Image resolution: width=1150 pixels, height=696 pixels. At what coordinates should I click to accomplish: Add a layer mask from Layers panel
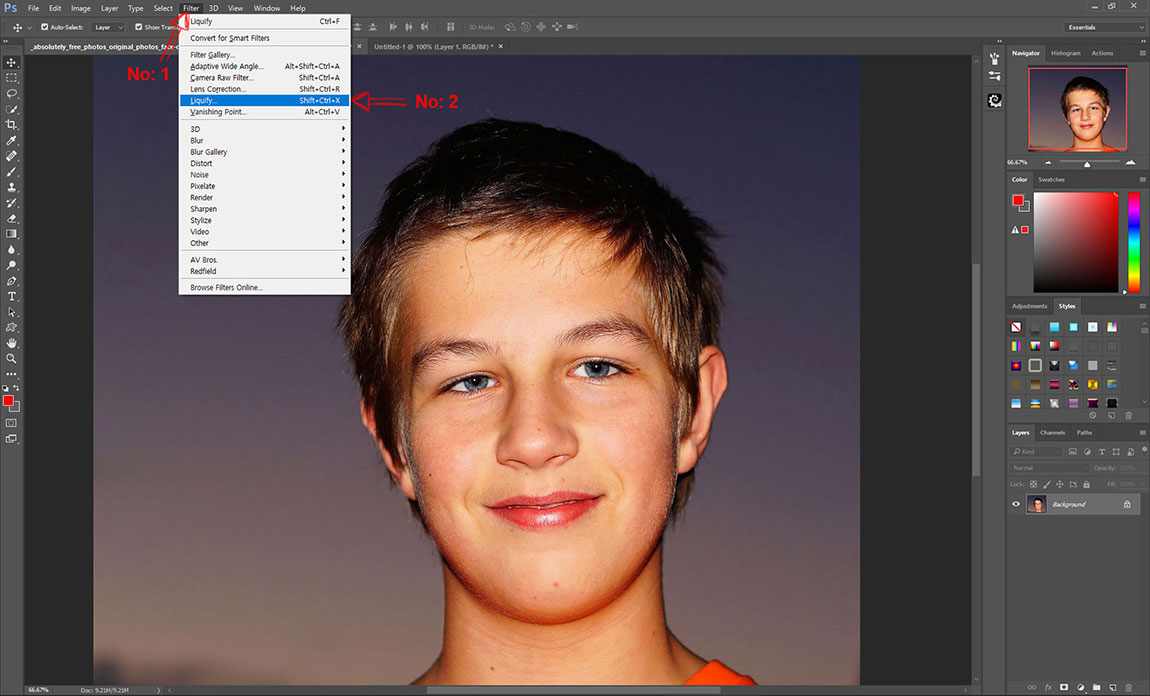pyautogui.click(x=1064, y=687)
